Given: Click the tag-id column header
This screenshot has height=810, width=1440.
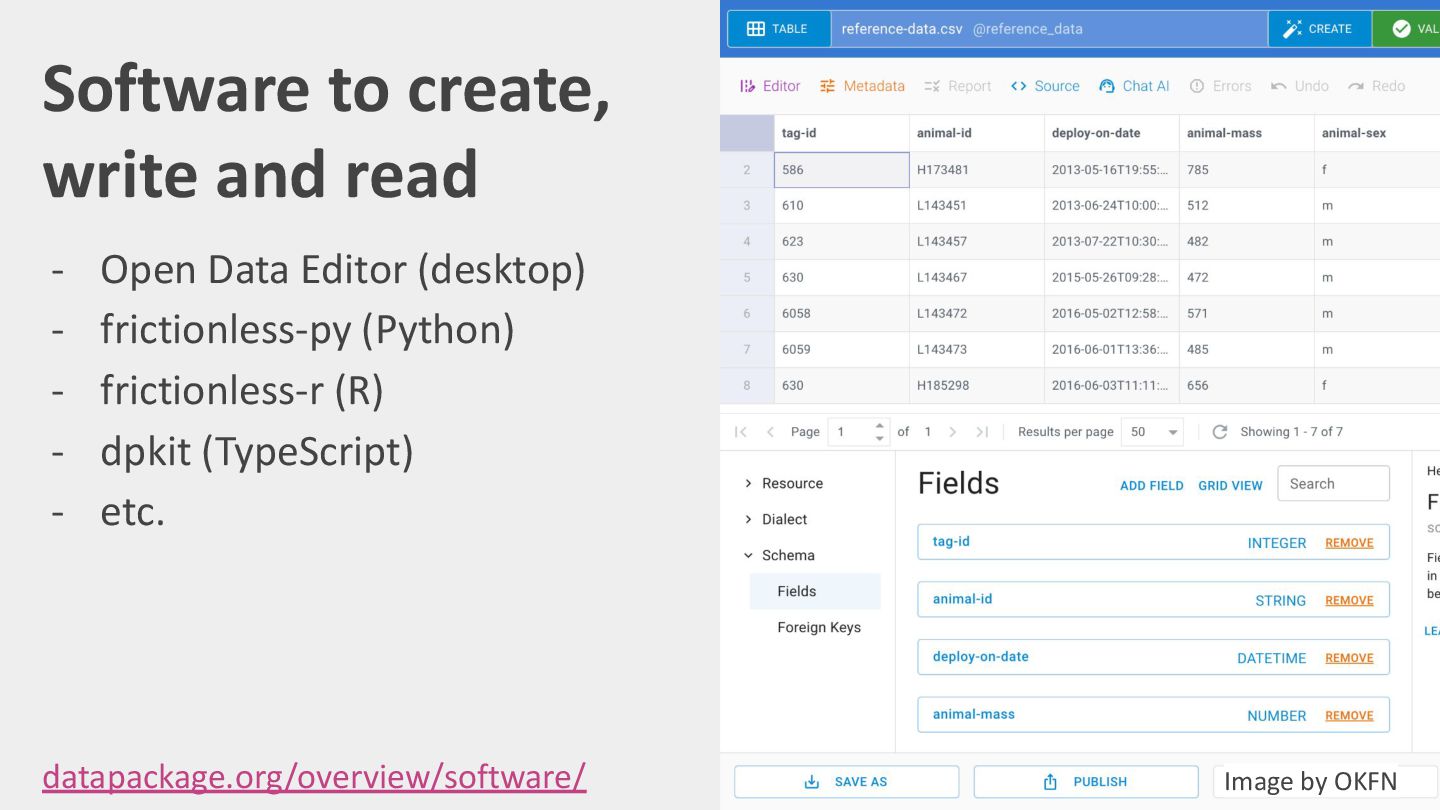Looking at the screenshot, I should tap(842, 133).
